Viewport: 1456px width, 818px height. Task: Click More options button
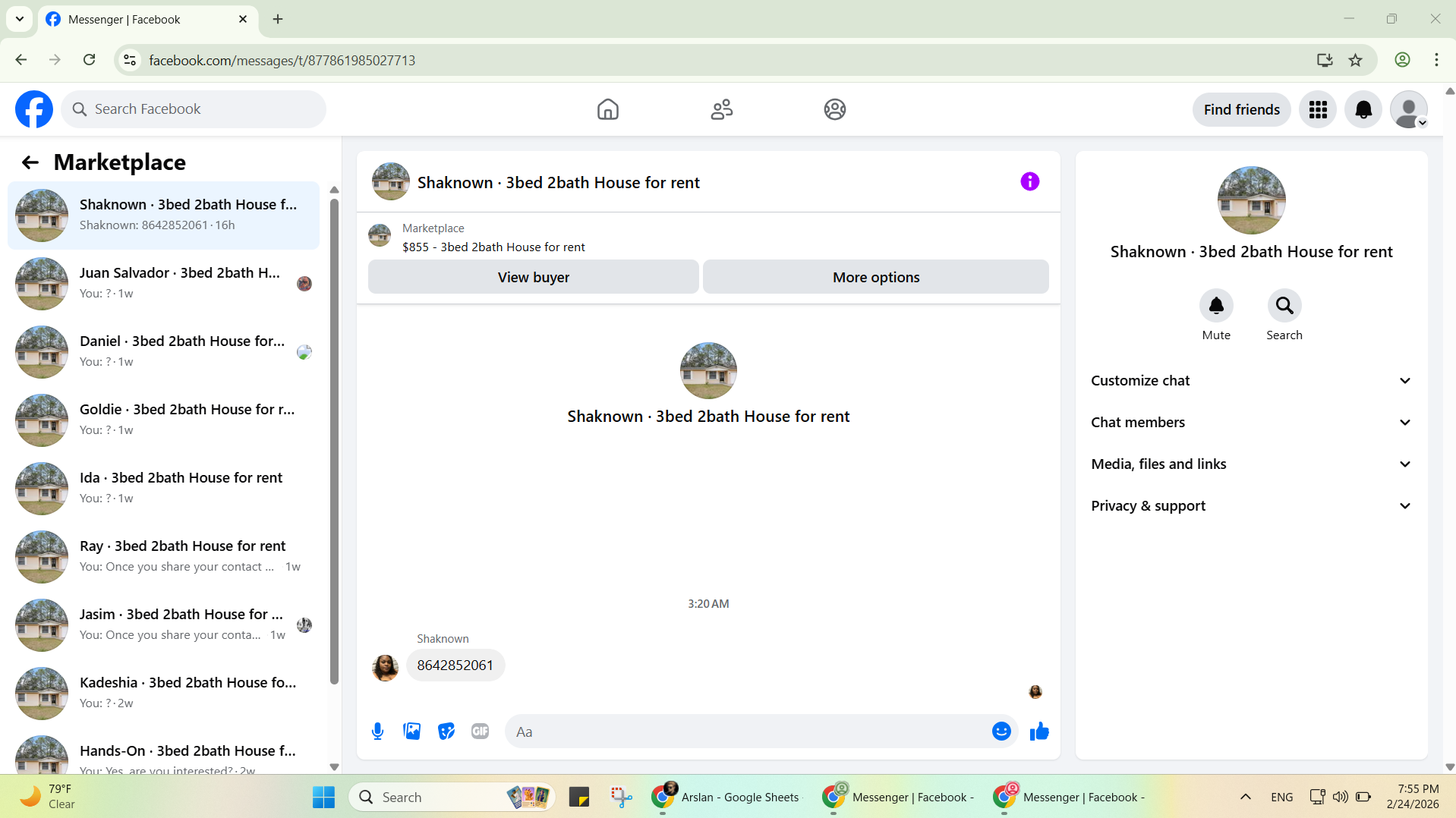click(876, 277)
